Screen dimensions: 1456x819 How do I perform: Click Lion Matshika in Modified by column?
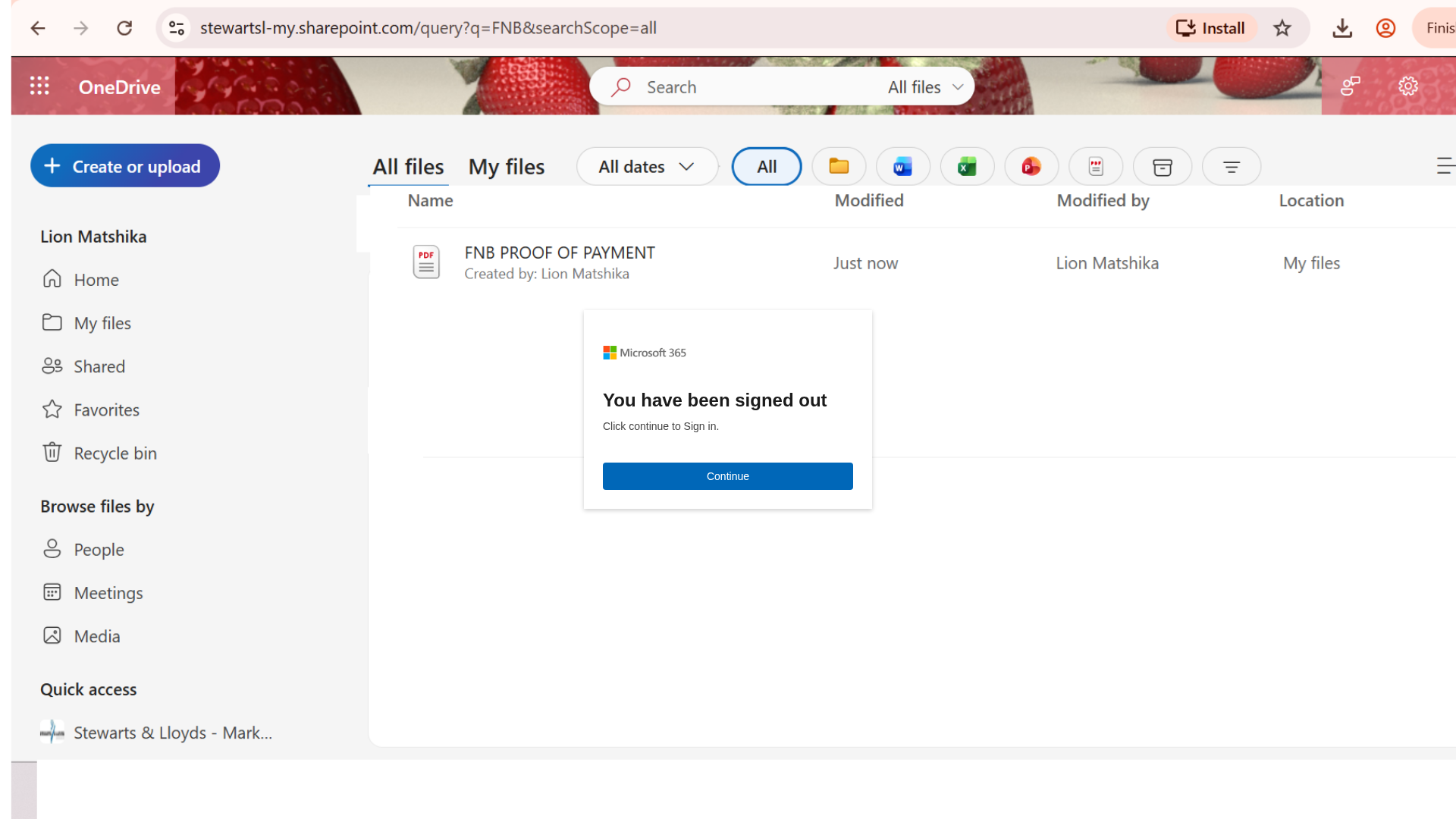tap(1107, 263)
